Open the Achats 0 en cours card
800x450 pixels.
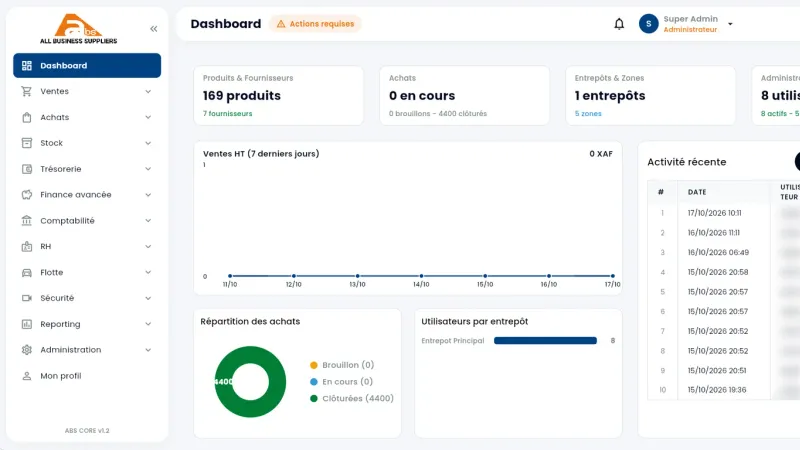(x=464, y=95)
